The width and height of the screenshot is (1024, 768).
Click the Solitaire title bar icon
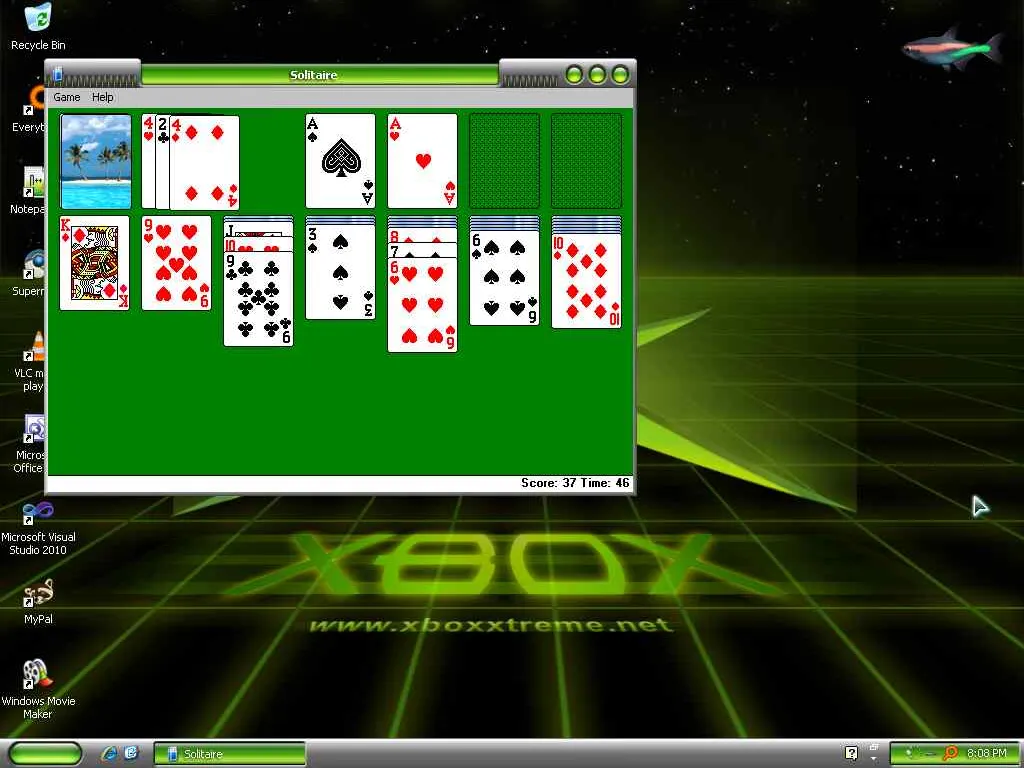click(57, 74)
